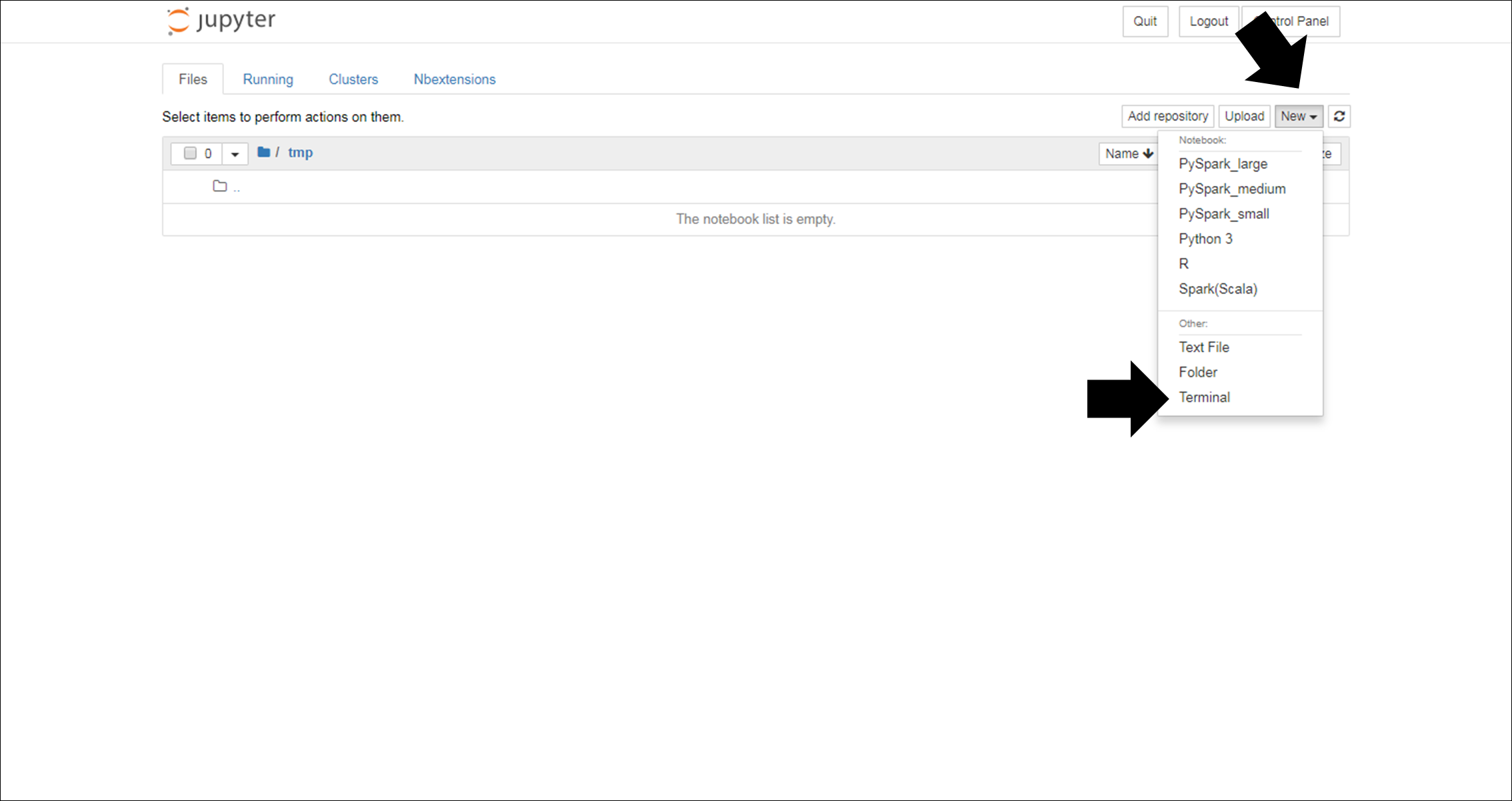Switch to the Running tab
Image resolution: width=1512 pixels, height=801 pixels.
click(267, 79)
